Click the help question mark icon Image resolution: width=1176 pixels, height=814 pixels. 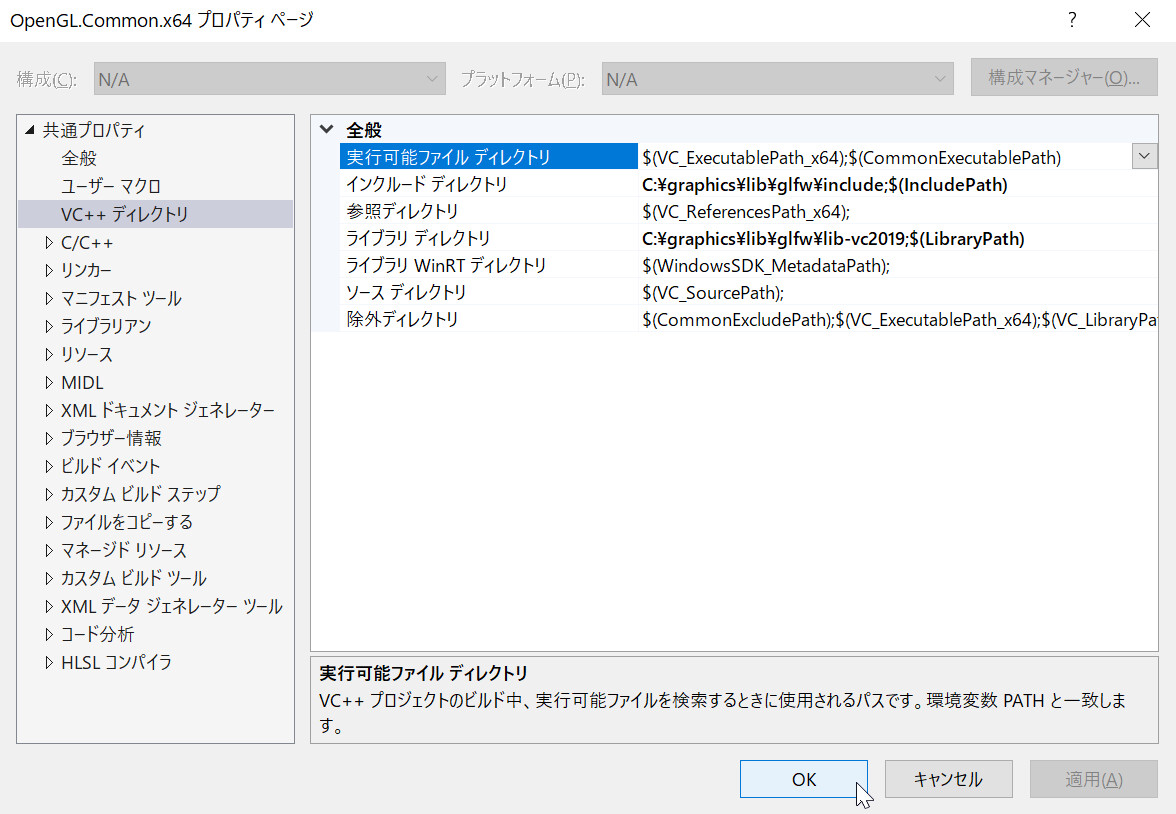pos(1072,20)
